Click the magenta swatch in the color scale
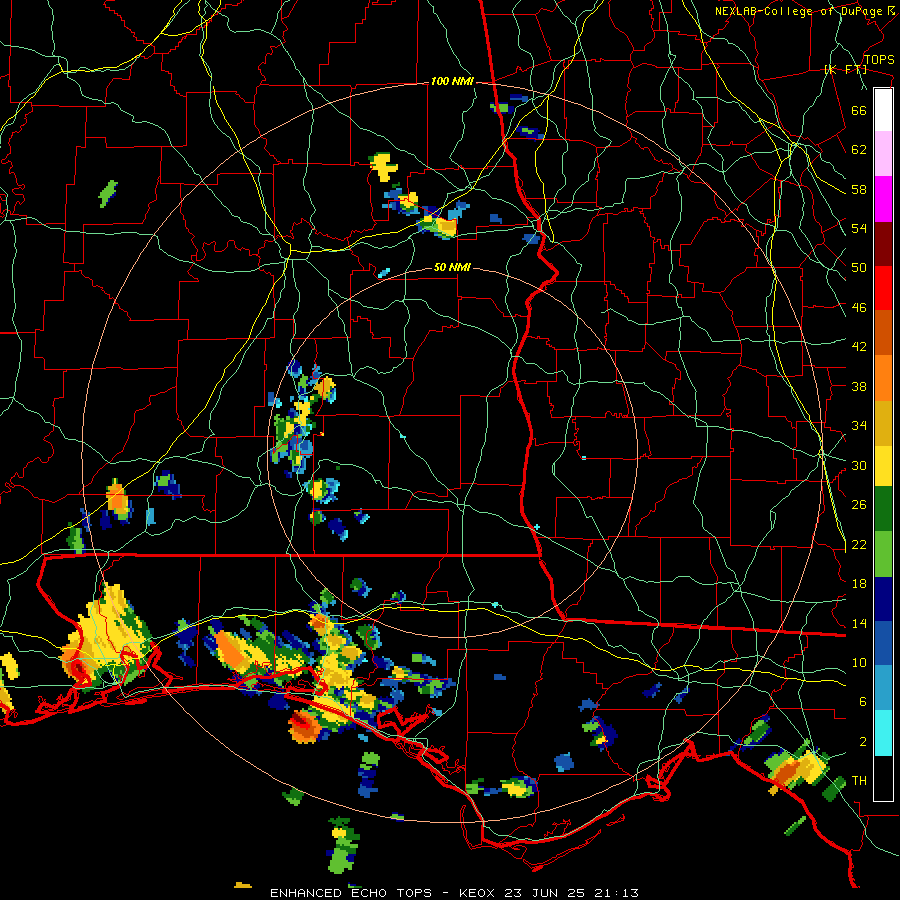The image size is (900, 900). [x=883, y=199]
